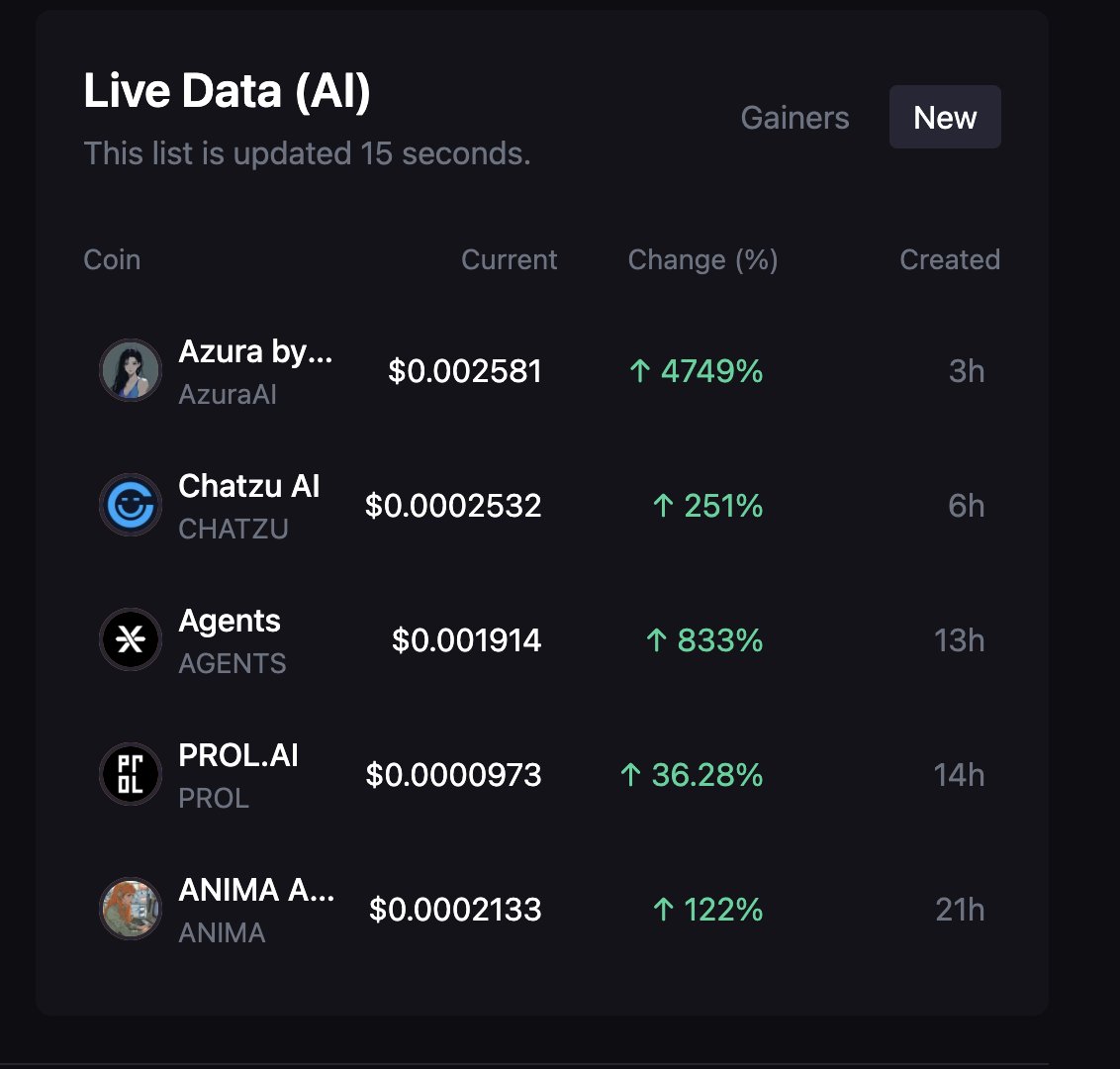This screenshot has height=1069, width=1120.
Task: Click the AGENTS ticker symbol
Action: tap(233, 664)
